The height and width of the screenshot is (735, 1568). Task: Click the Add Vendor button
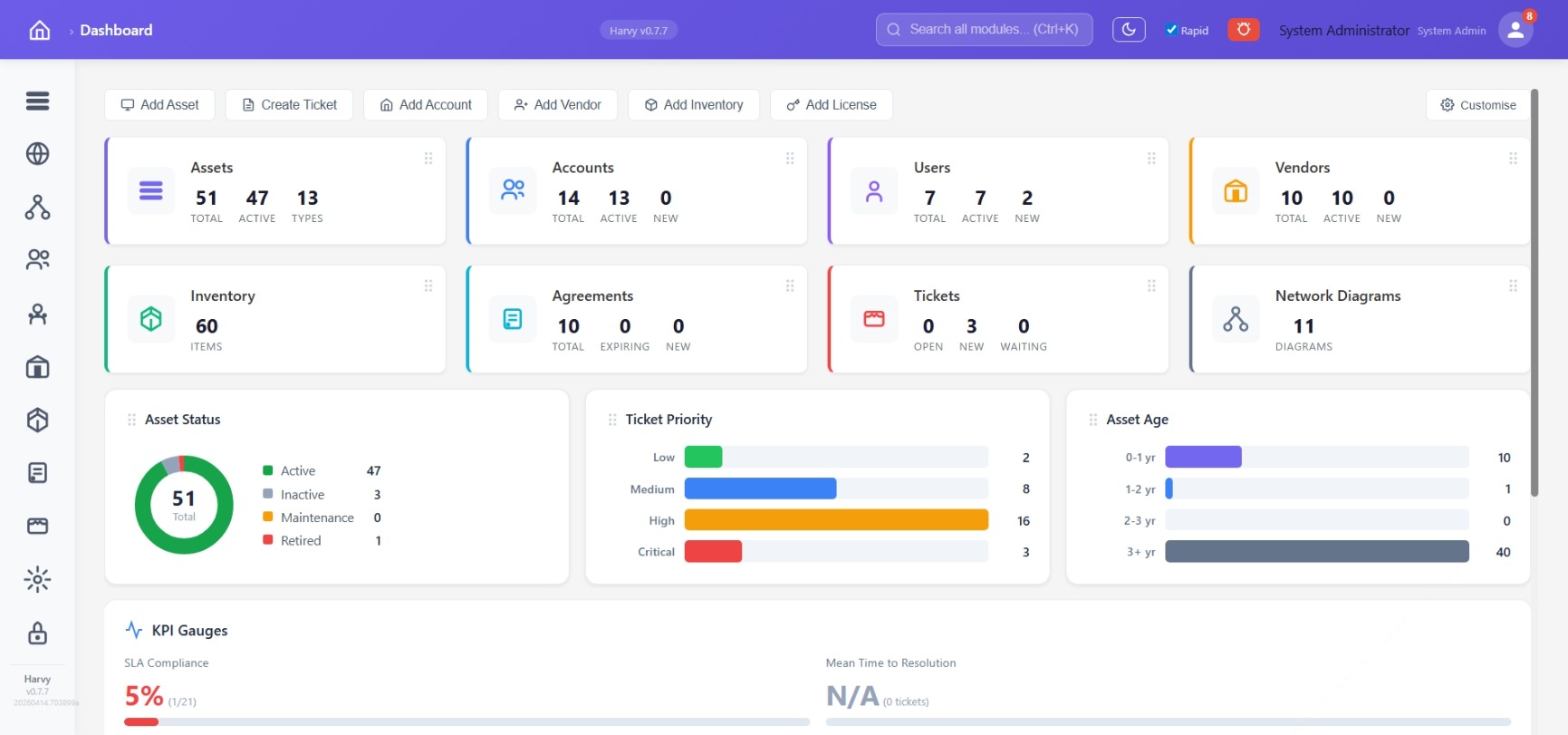point(557,105)
